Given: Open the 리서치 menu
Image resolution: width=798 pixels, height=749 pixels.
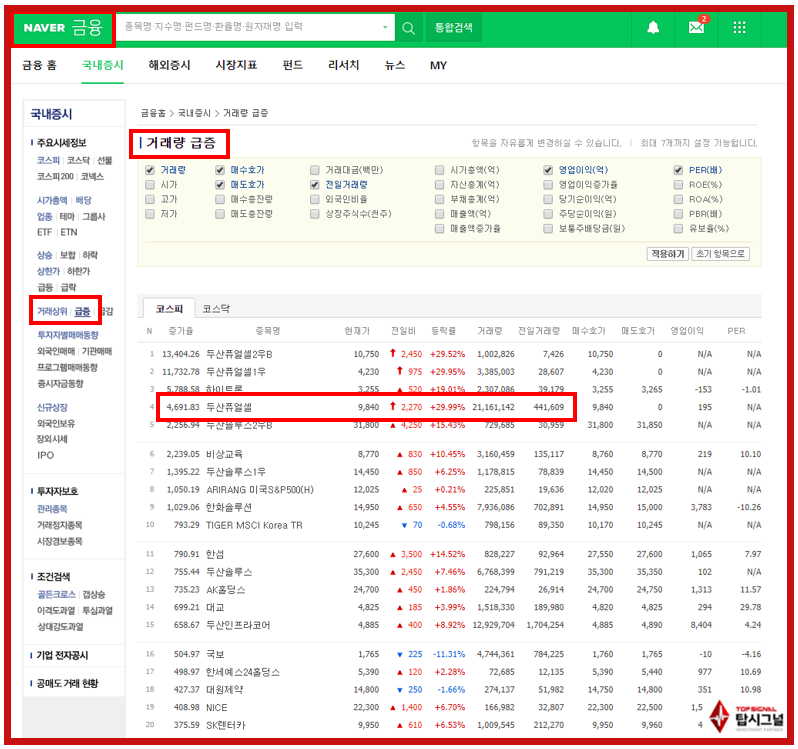Looking at the screenshot, I should [x=344, y=65].
